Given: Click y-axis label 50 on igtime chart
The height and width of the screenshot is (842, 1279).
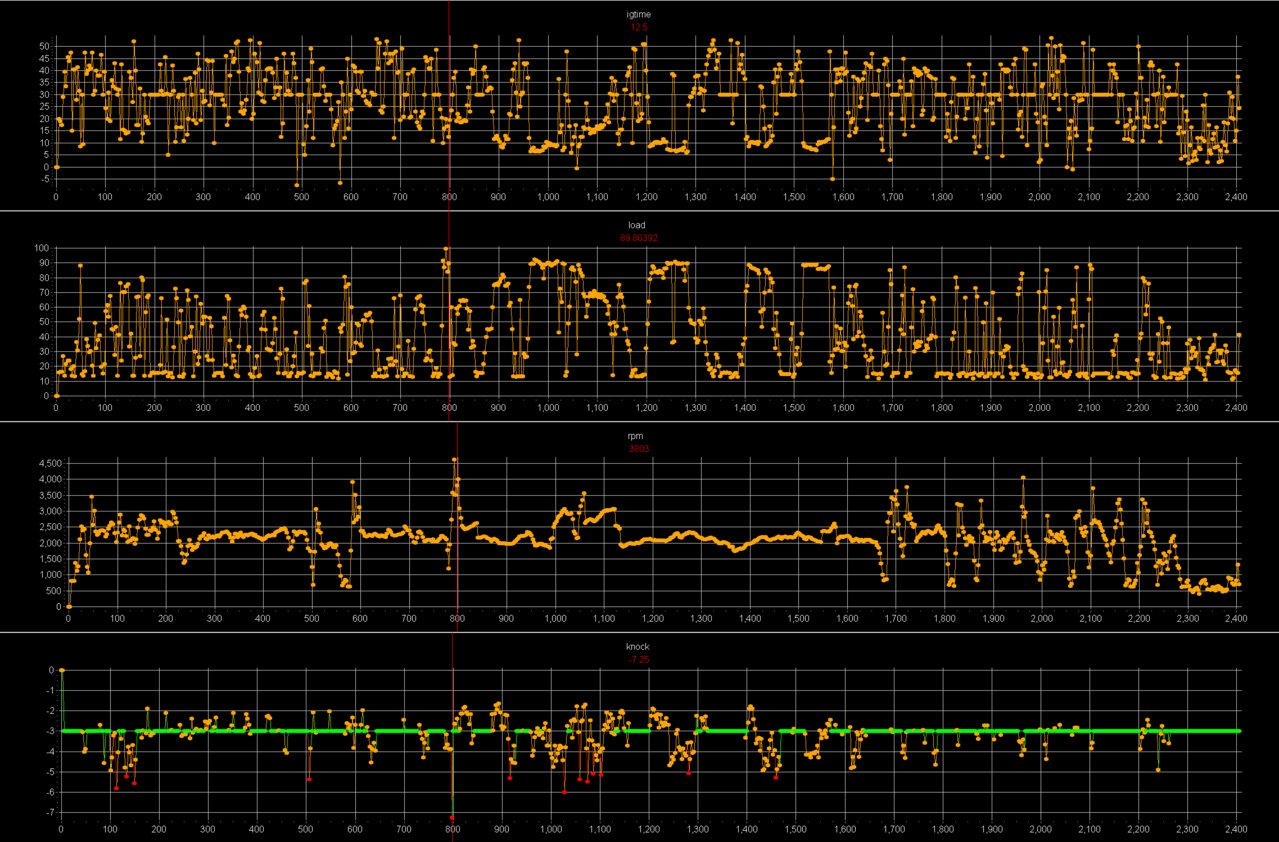Looking at the screenshot, I should tap(44, 47).
